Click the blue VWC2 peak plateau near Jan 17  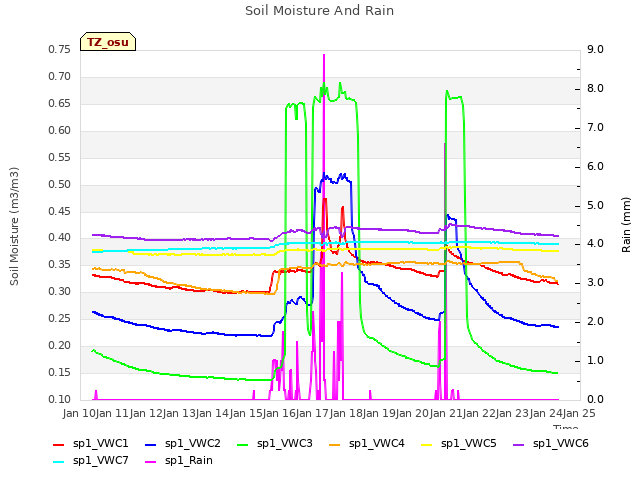coord(333,179)
